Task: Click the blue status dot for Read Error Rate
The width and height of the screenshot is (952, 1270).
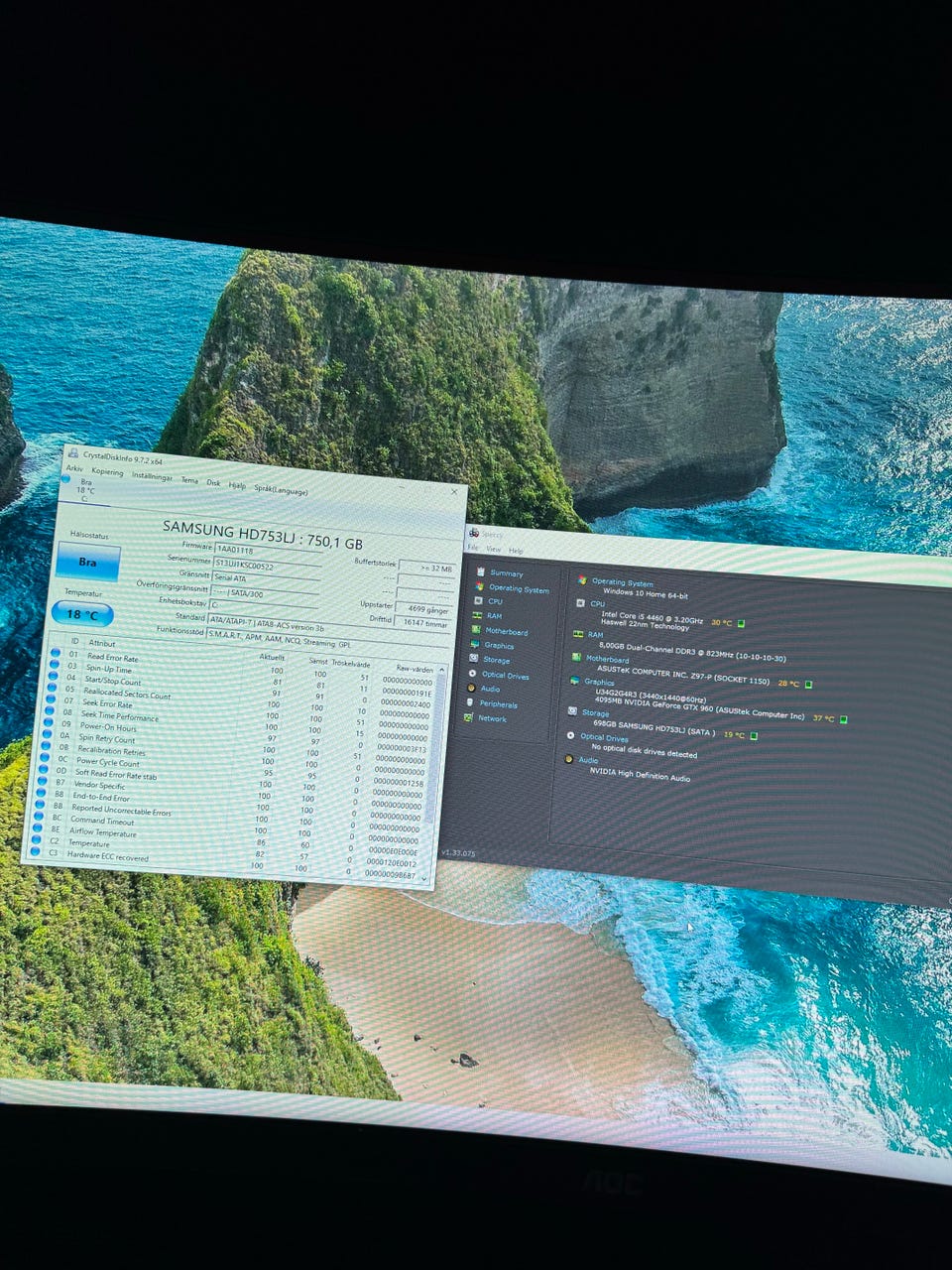Action: click(57, 653)
